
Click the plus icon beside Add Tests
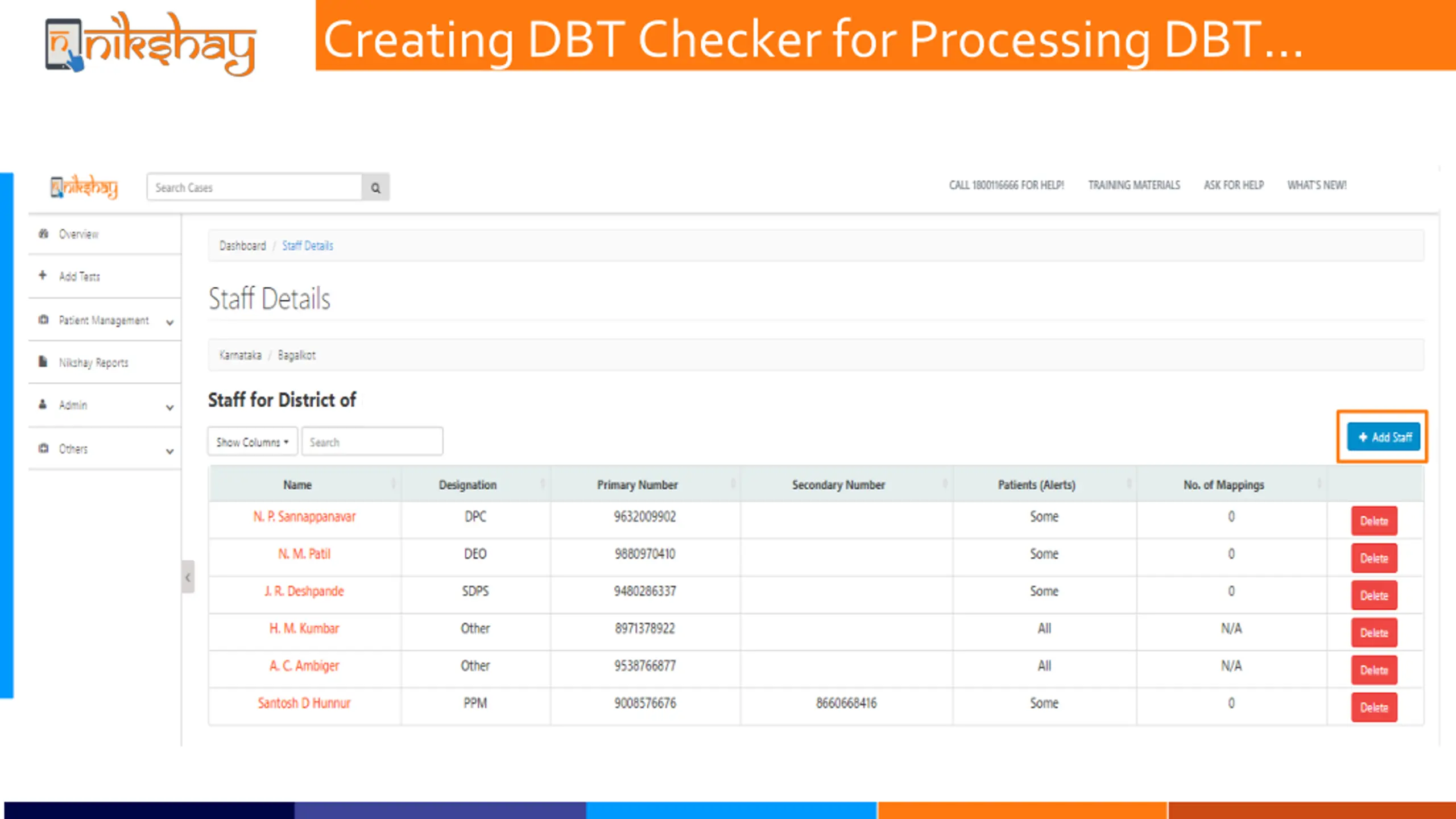(x=43, y=276)
